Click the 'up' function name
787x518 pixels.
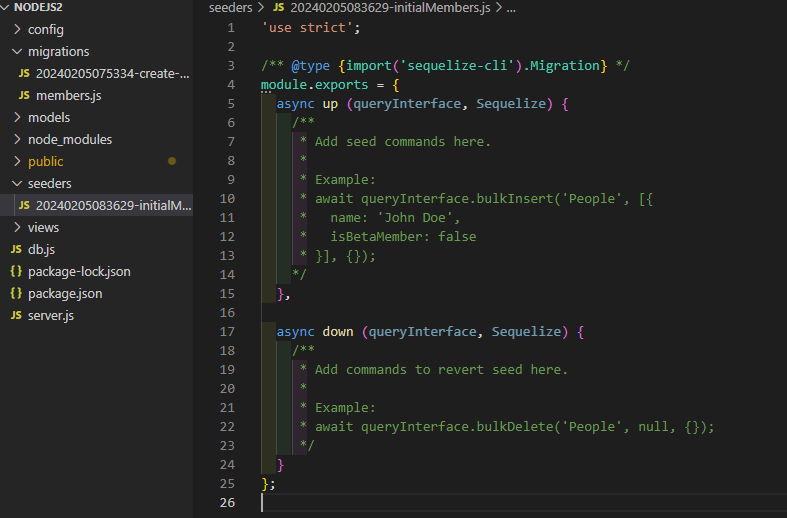coord(330,104)
